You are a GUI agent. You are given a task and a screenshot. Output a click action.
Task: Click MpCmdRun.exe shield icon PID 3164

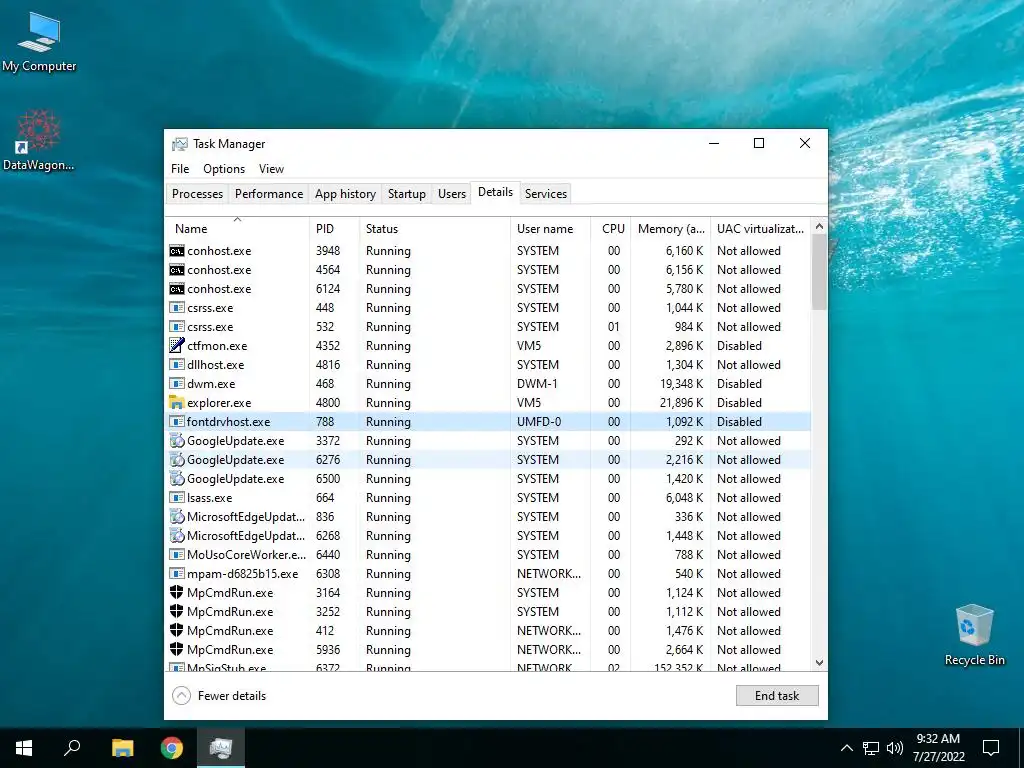pos(176,592)
